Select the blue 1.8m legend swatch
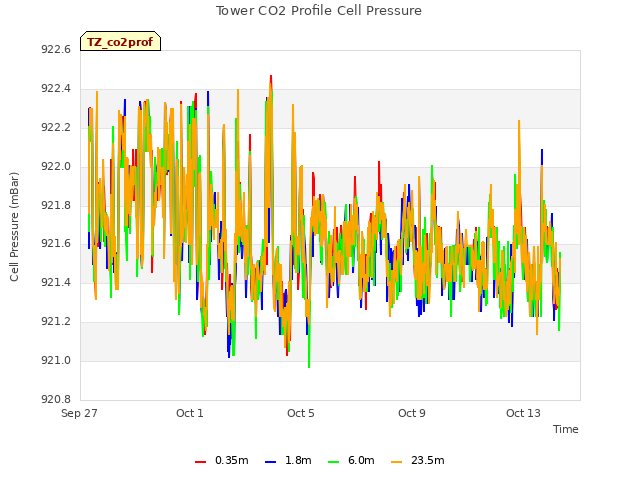 tap(271, 462)
